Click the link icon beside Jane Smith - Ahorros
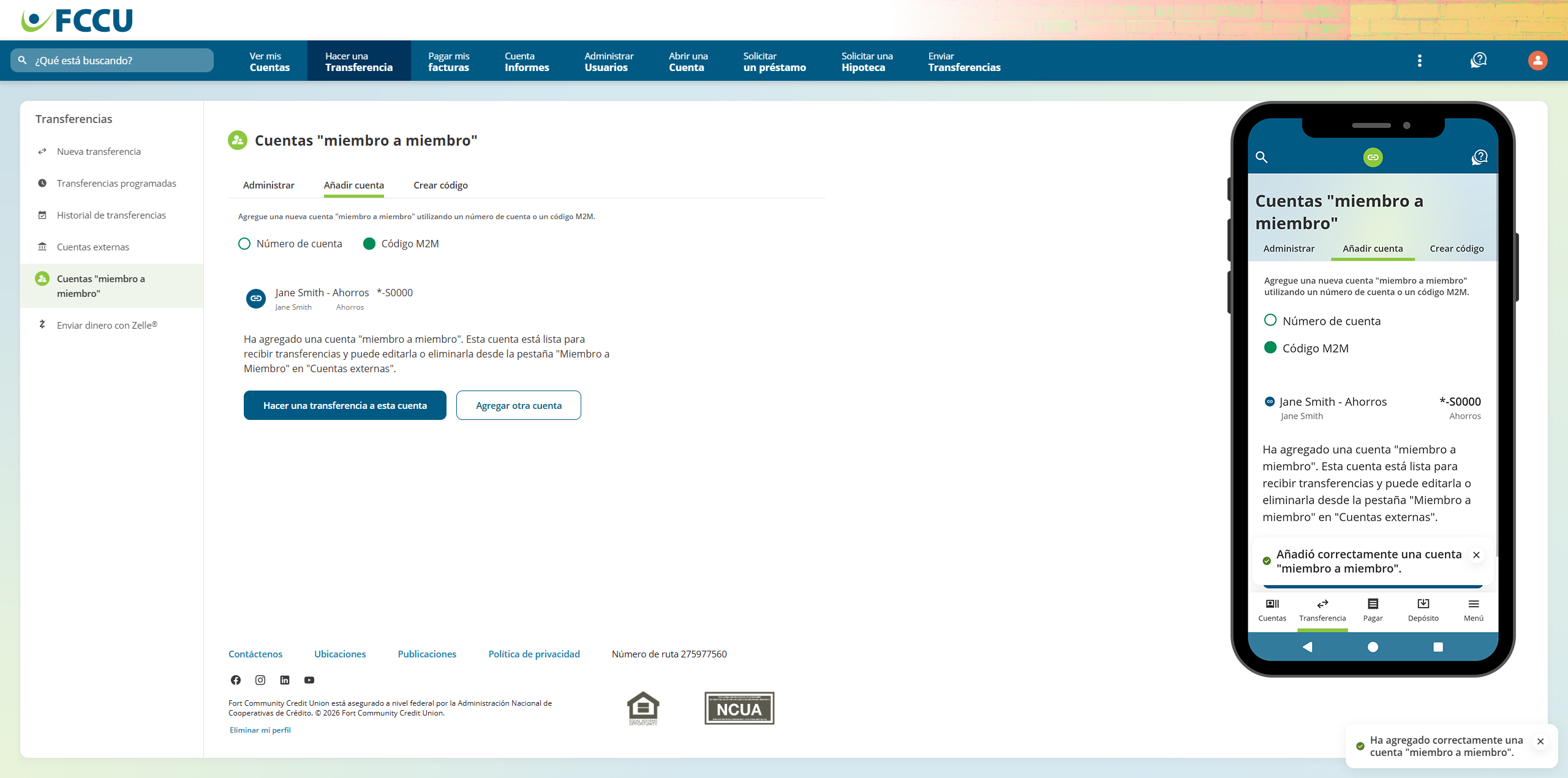The width and height of the screenshot is (1568, 778). pyautogui.click(x=256, y=298)
